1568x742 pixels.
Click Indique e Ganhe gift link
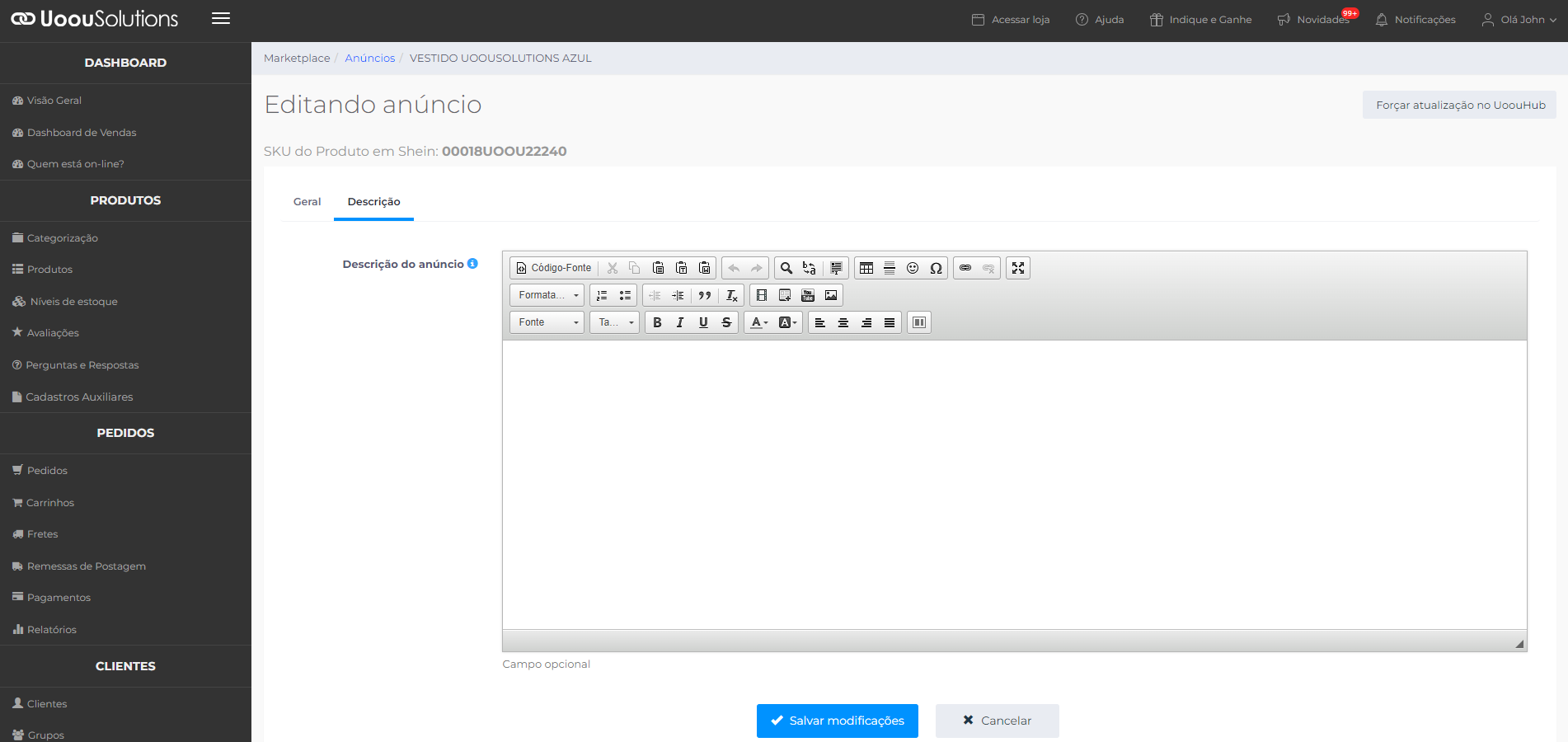tap(1201, 20)
